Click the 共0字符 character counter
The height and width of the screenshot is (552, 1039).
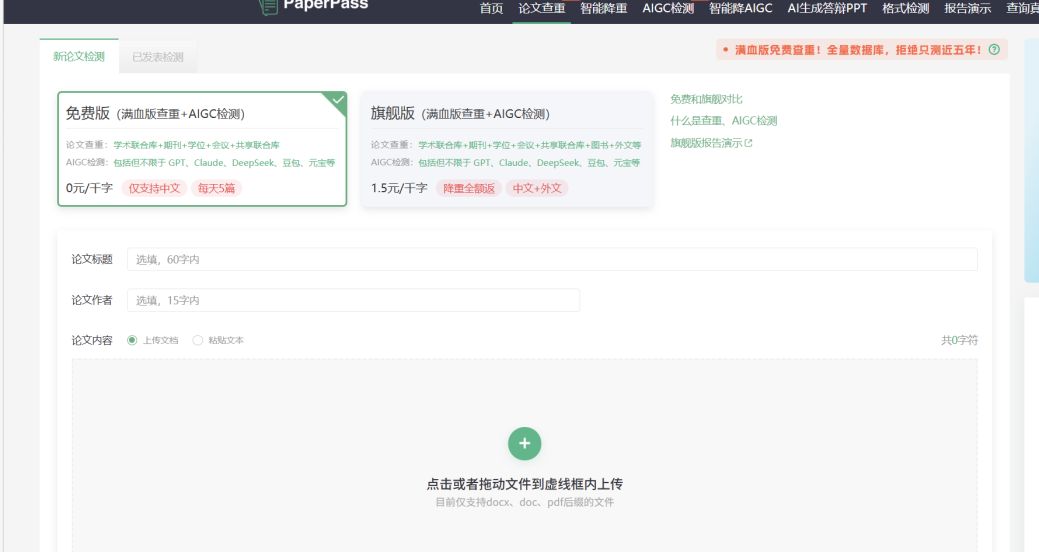click(x=959, y=340)
